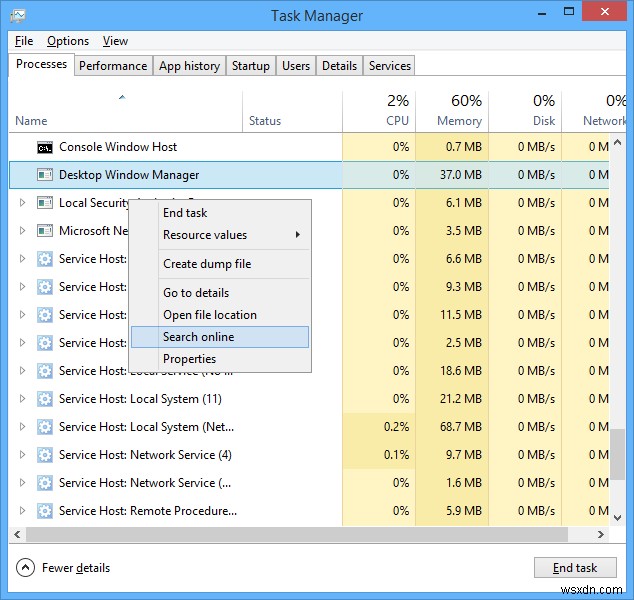Click the Console Window Host icon
The width and height of the screenshot is (634, 600).
click(45, 147)
